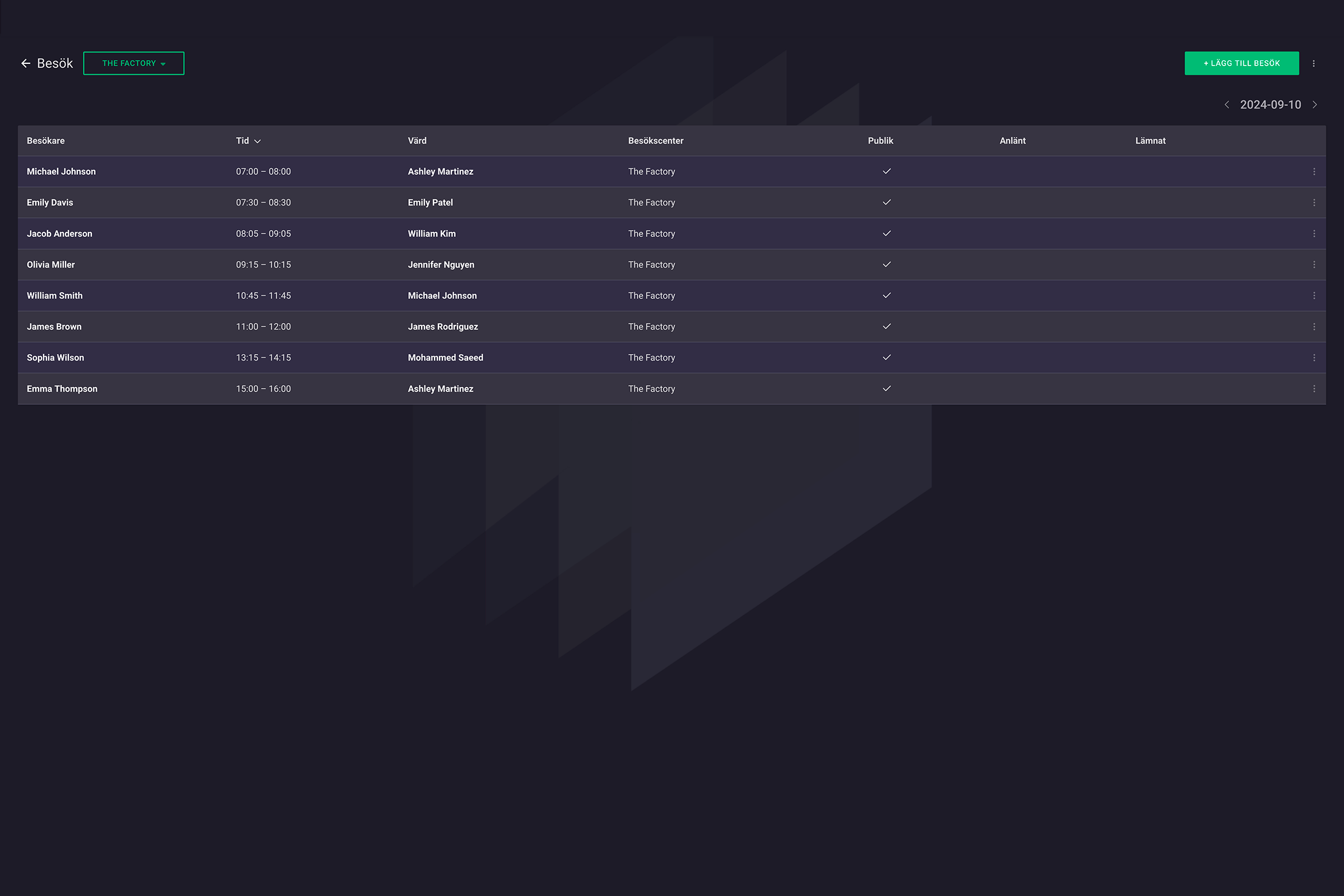
Task: Toggle Publik checkmark for James Brown
Action: pyautogui.click(x=887, y=326)
